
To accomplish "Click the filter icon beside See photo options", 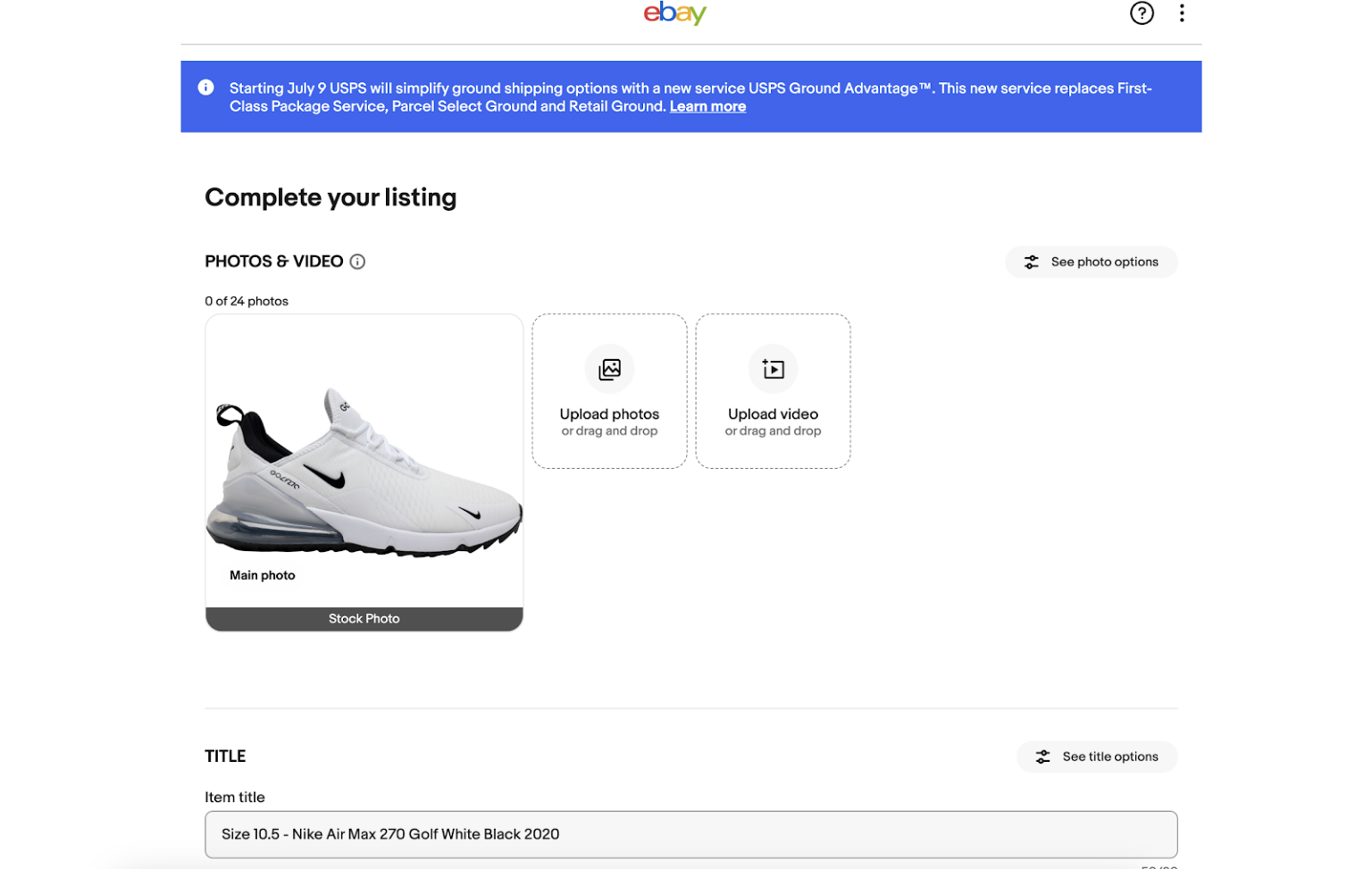I will (1032, 262).
